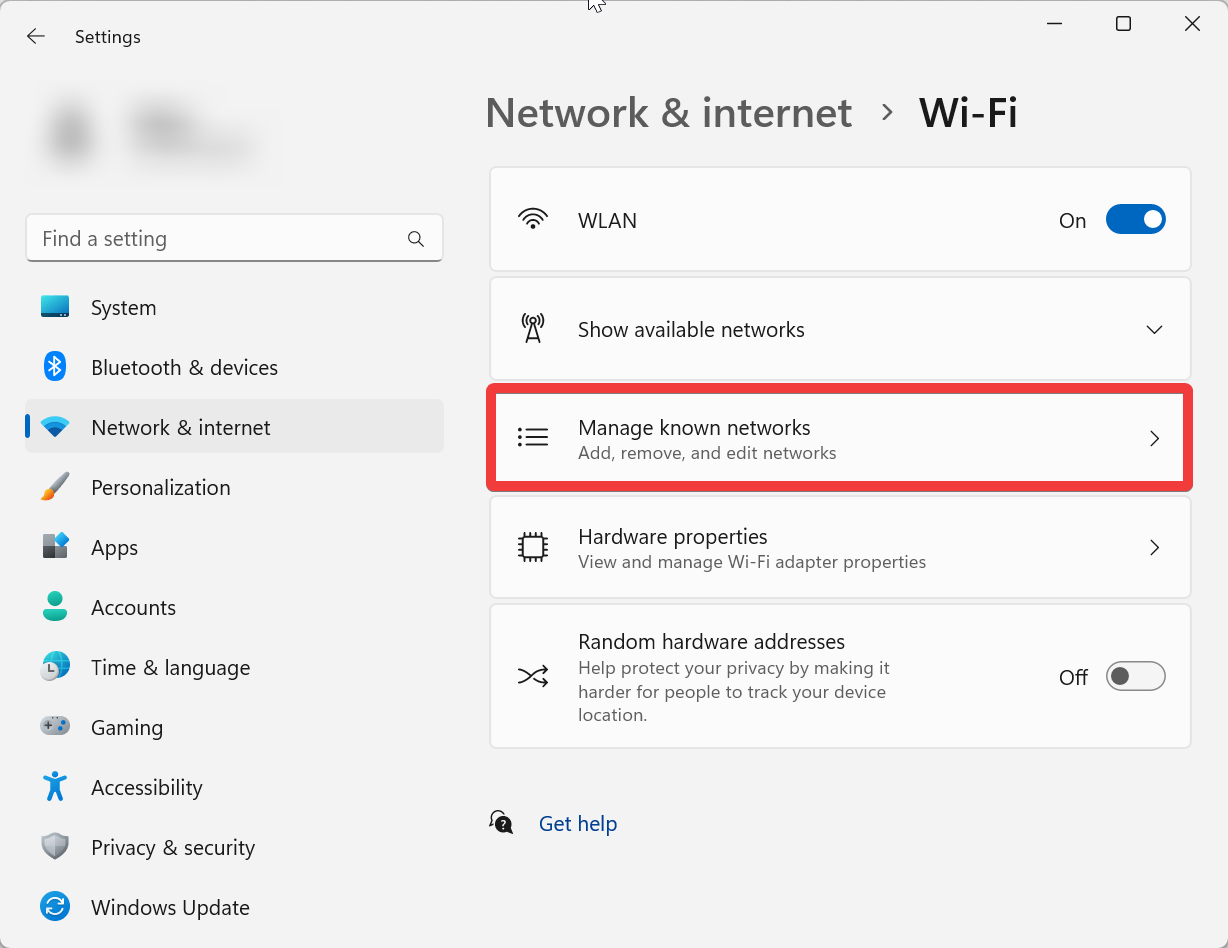The width and height of the screenshot is (1228, 948).
Task: Click the Find a setting field
Action: 234,239
